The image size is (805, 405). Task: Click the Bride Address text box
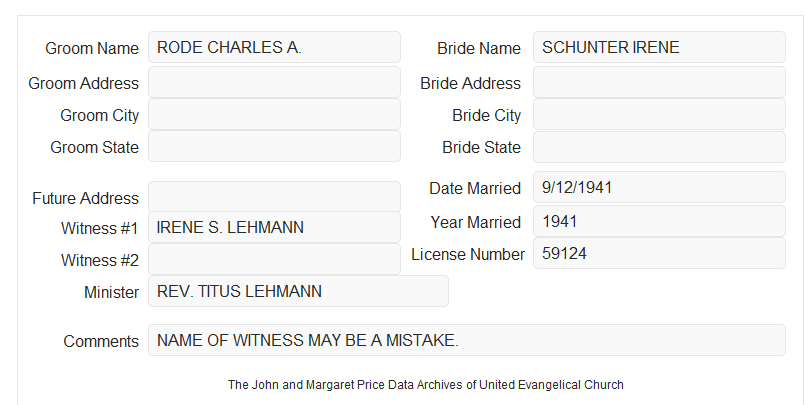(x=659, y=82)
